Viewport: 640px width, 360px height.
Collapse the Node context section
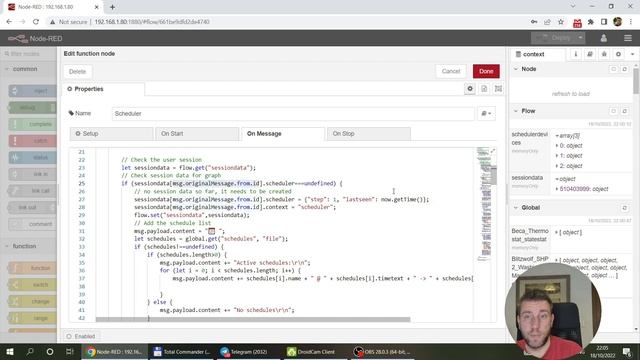point(516,69)
